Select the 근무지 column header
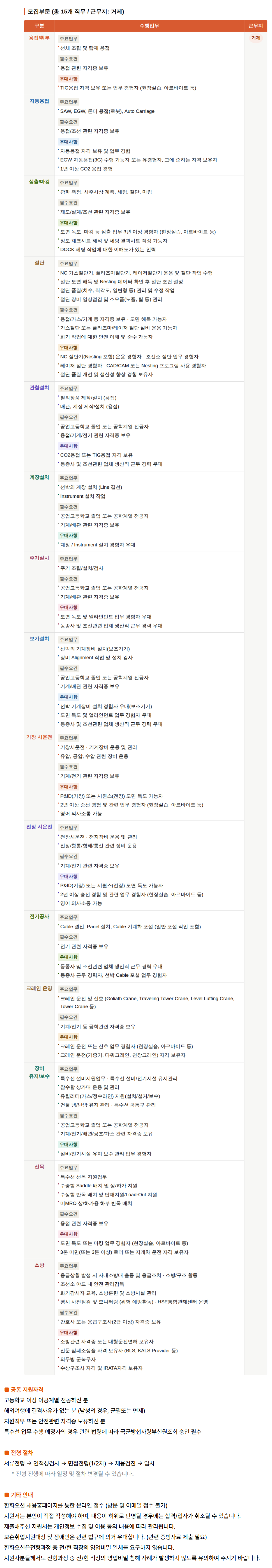This screenshot has height=1568, width=272. [x=255, y=26]
